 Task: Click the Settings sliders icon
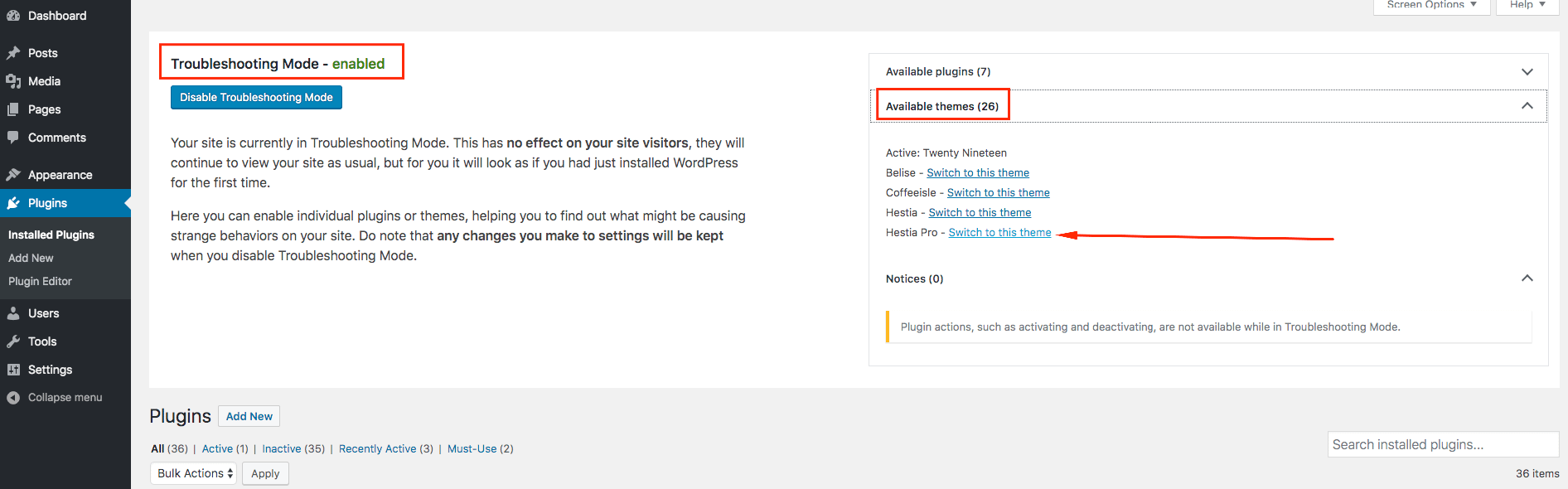[13, 370]
